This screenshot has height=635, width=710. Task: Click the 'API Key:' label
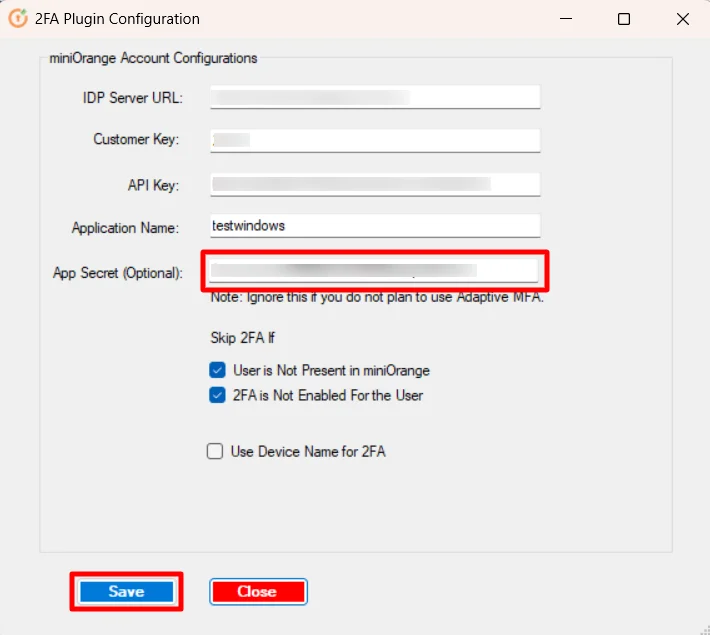tap(153, 185)
